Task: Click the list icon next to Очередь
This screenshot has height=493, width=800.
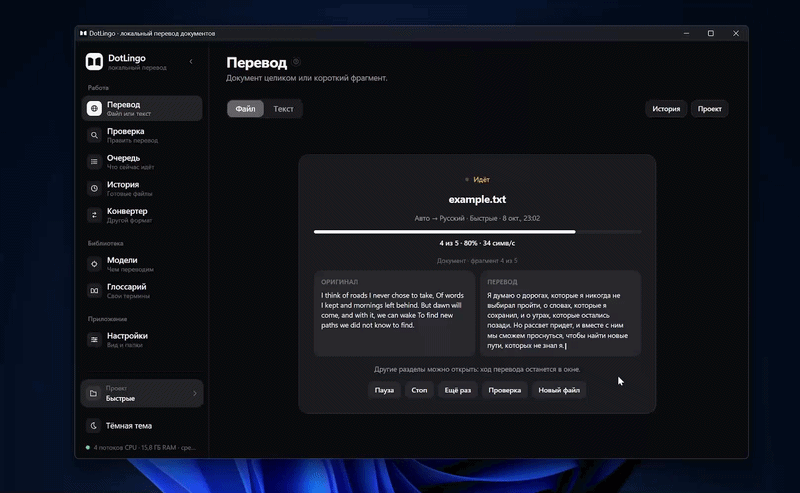Action: tap(94, 162)
